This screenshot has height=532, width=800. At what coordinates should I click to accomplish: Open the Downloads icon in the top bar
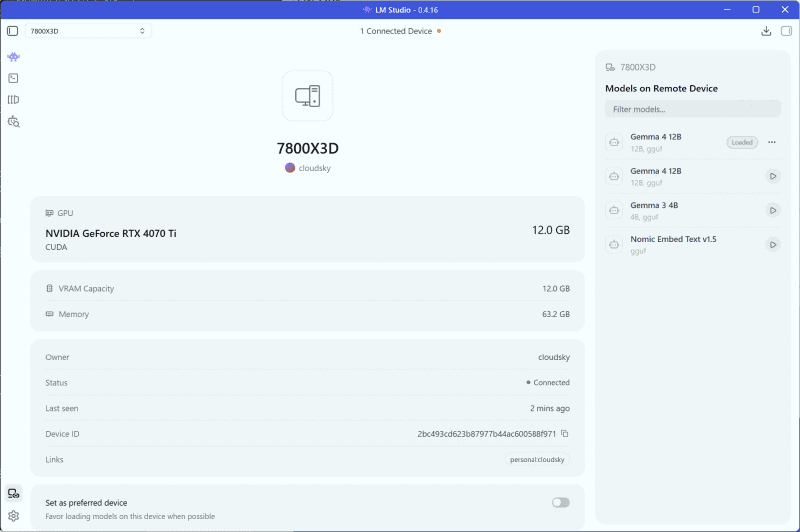point(766,31)
